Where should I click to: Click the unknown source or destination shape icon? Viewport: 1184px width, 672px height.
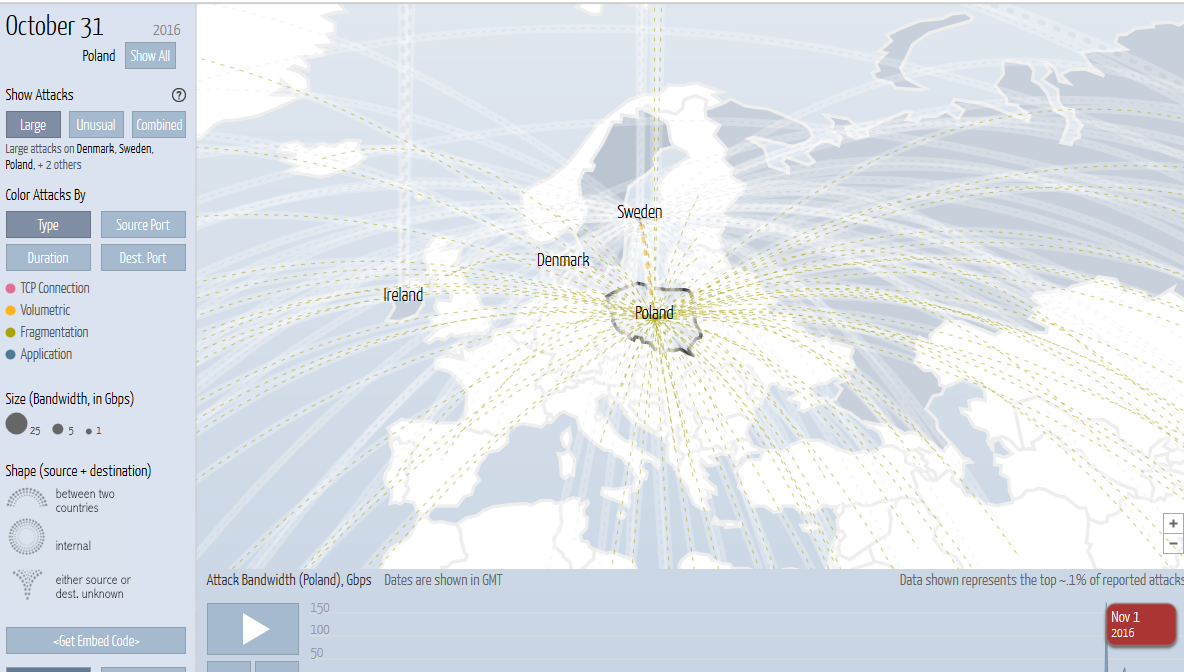(27, 584)
